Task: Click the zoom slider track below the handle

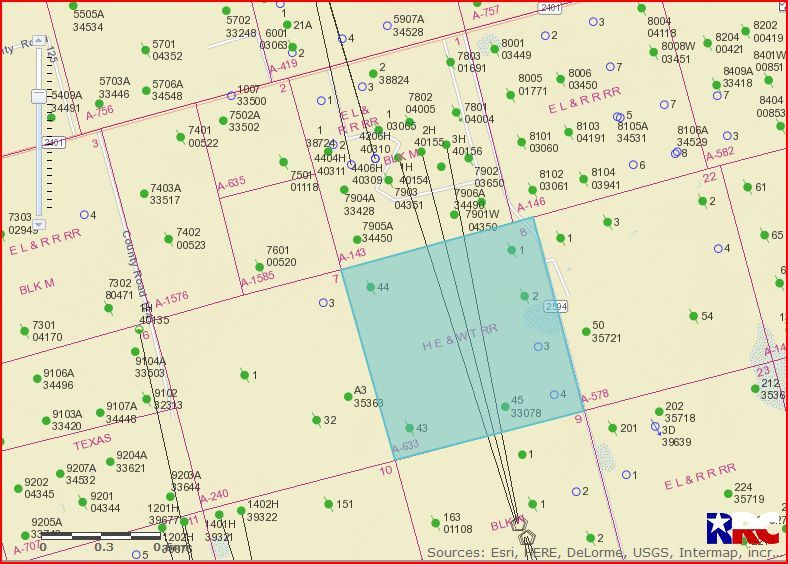Action: (39, 161)
